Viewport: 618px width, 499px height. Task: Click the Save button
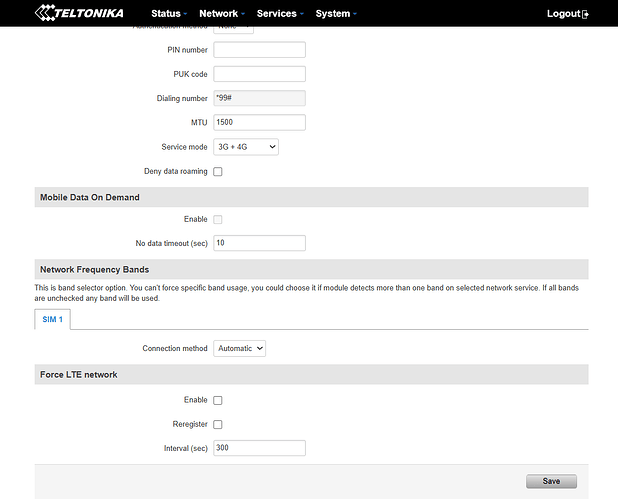[x=551, y=481]
